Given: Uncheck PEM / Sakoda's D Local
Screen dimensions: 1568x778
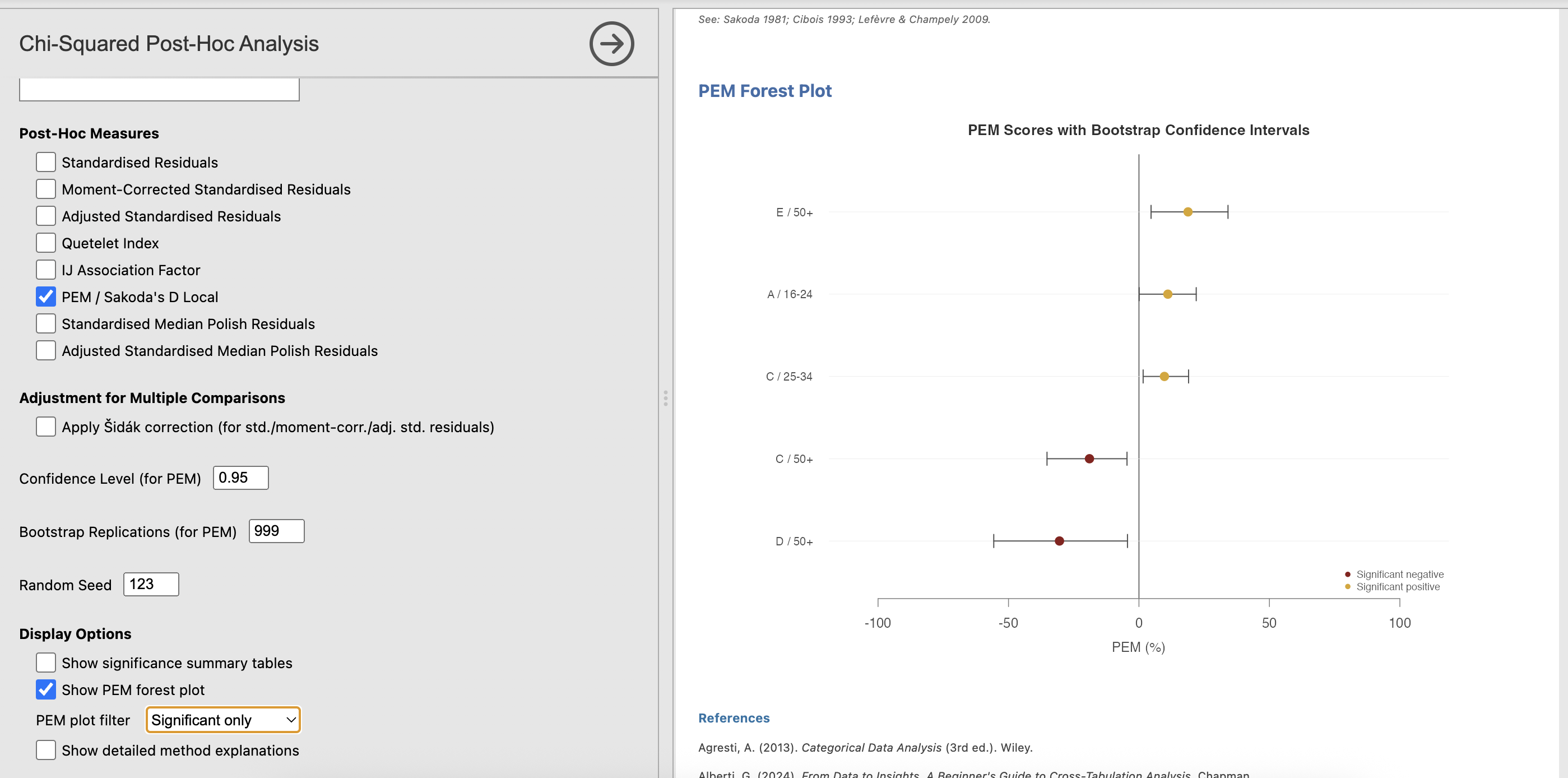Looking at the screenshot, I should tap(45, 297).
